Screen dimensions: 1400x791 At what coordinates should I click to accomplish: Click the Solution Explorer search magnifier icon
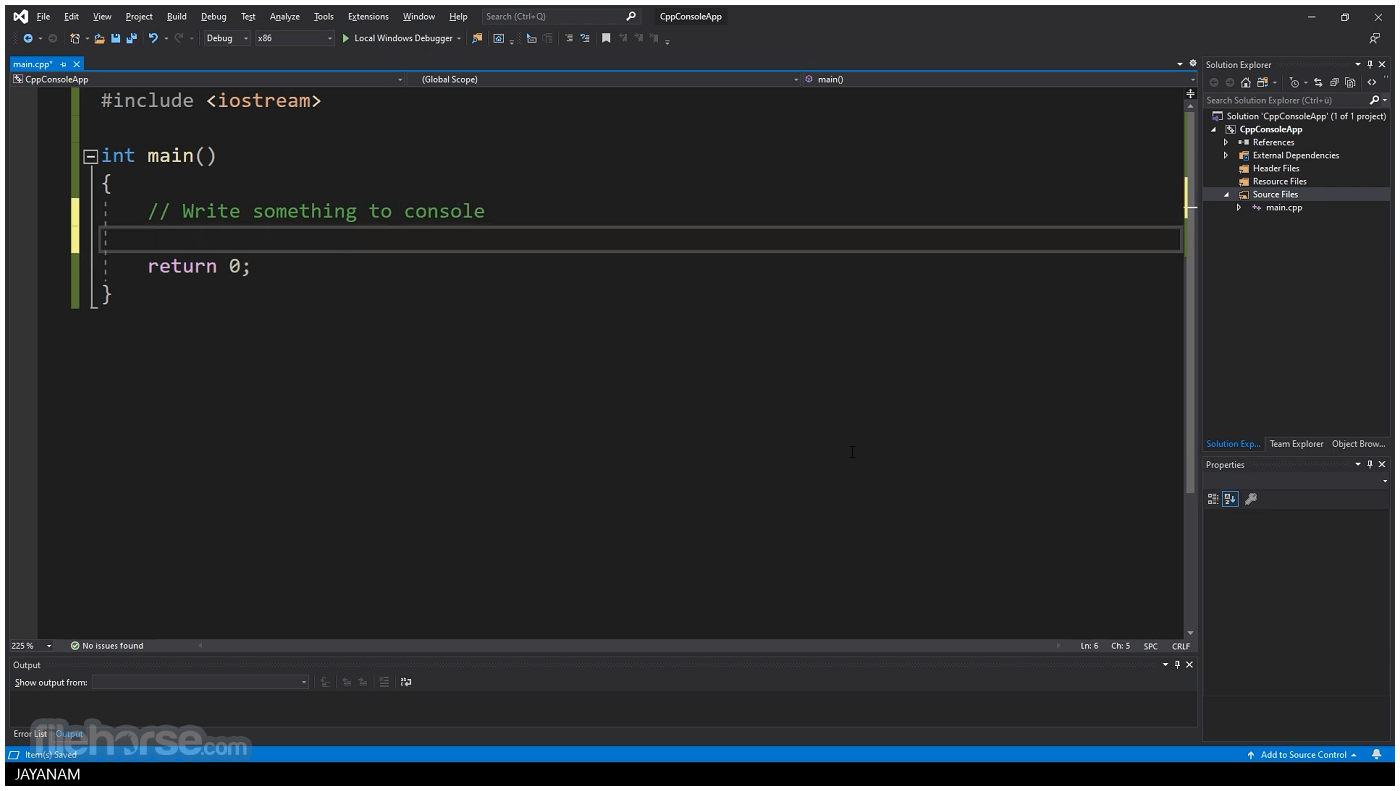[x=1375, y=100]
